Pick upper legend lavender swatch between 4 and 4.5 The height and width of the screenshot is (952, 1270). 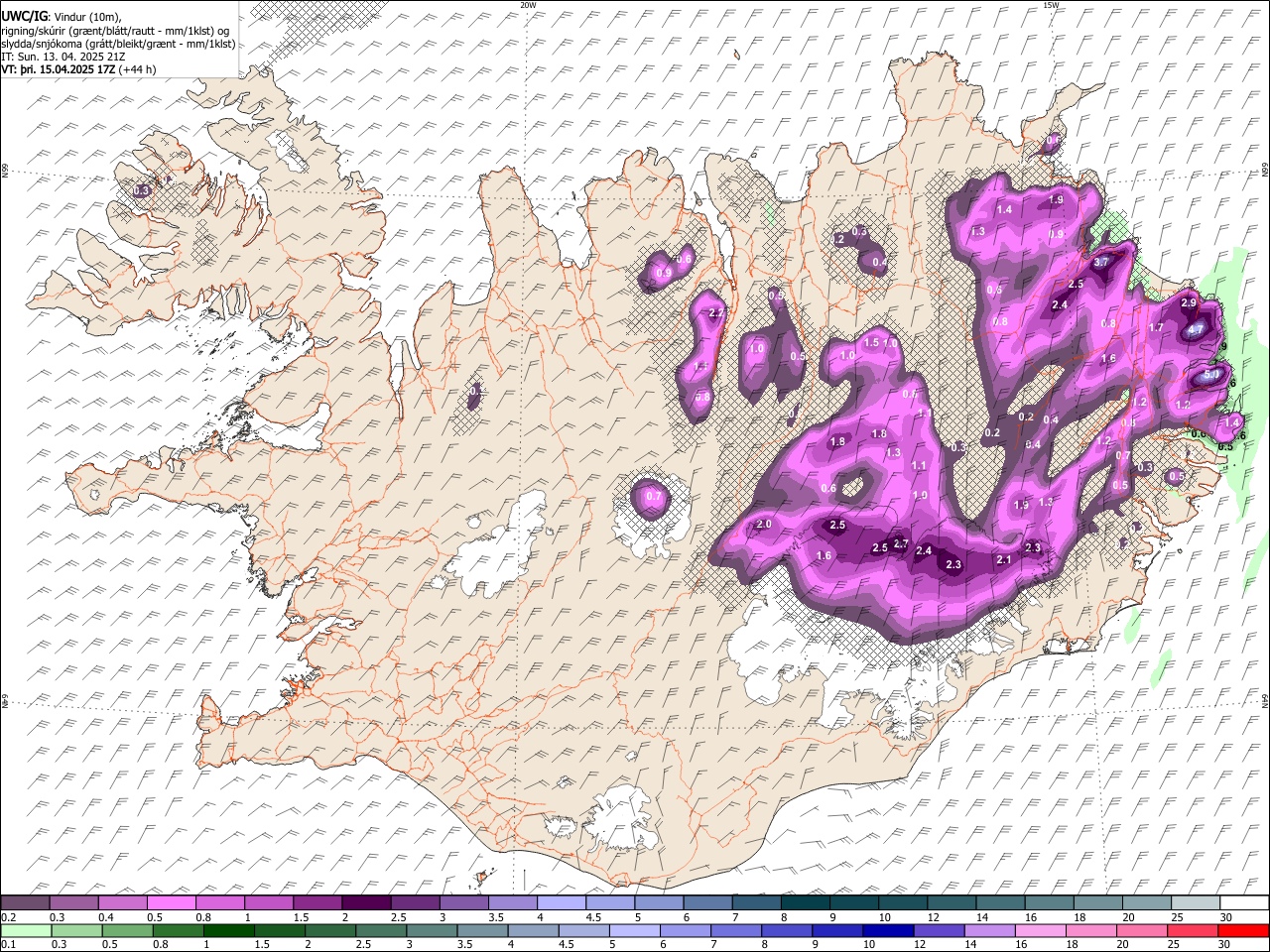point(562,903)
